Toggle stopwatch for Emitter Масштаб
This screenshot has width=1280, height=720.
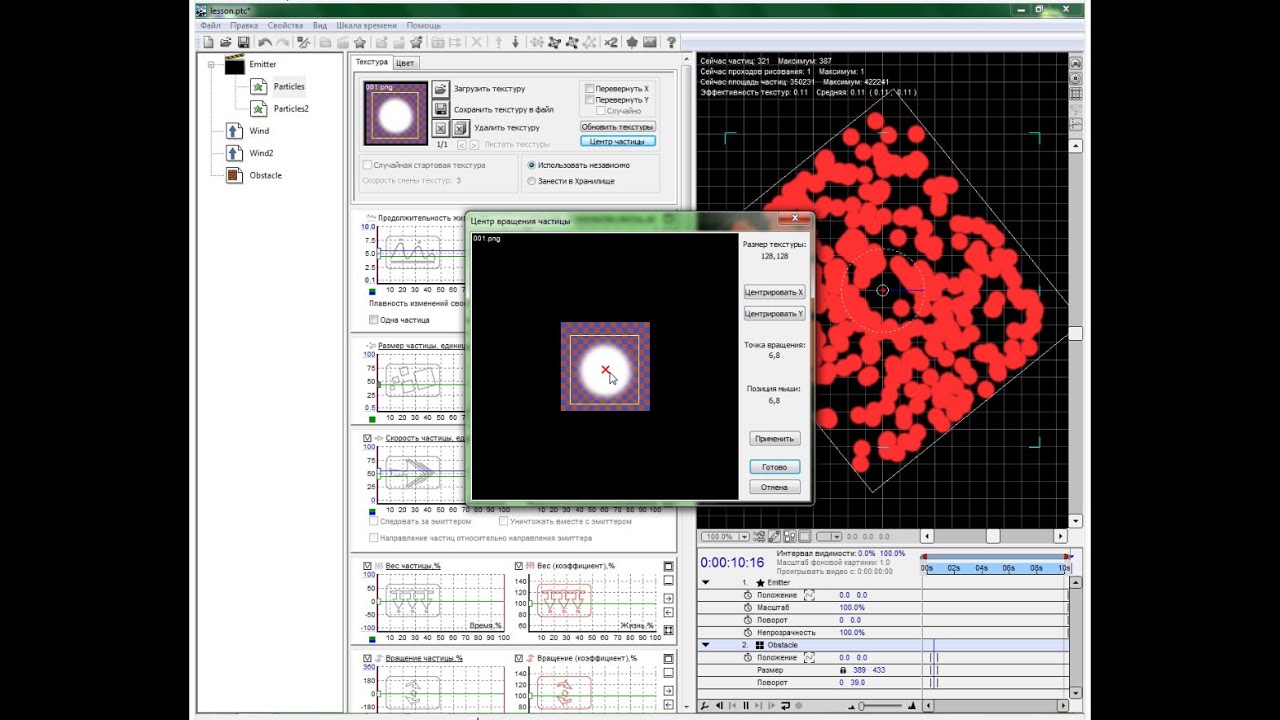(748, 608)
